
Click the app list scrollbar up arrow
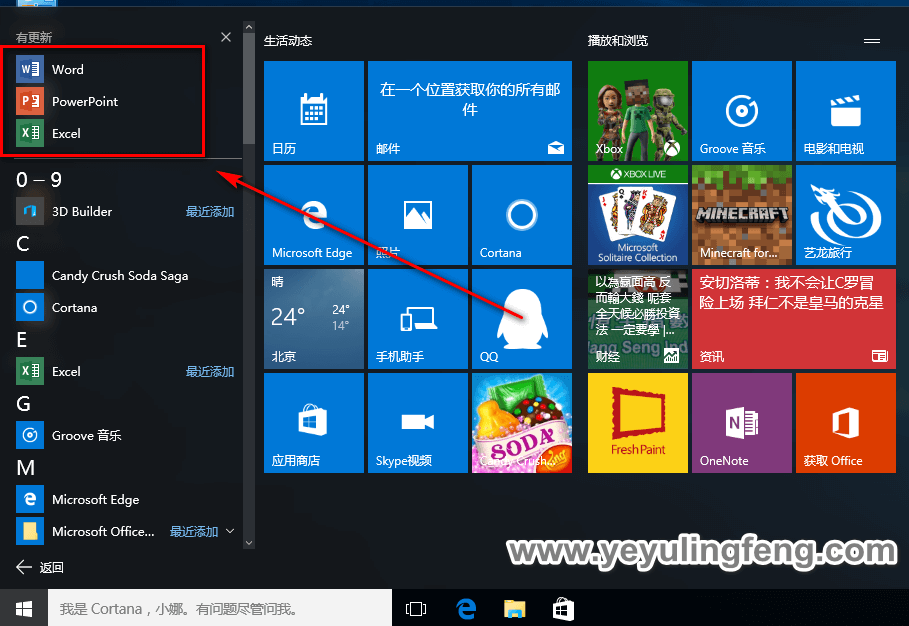(249, 27)
